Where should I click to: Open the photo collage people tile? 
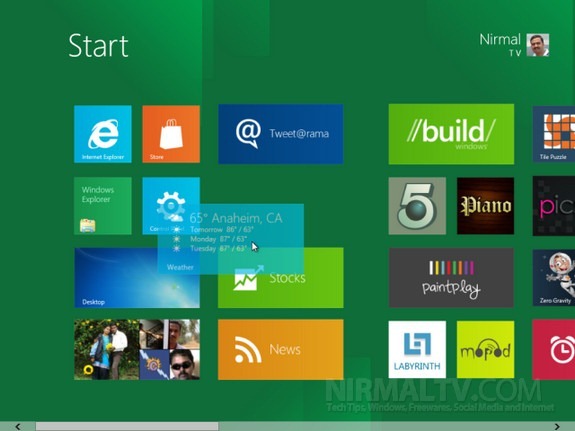pyautogui.click(x=137, y=349)
